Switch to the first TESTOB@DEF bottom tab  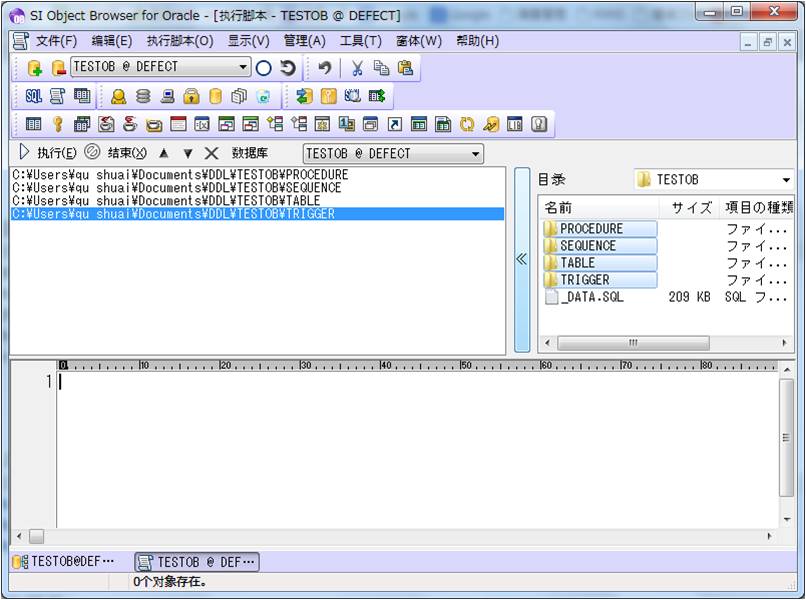[64, 562]
